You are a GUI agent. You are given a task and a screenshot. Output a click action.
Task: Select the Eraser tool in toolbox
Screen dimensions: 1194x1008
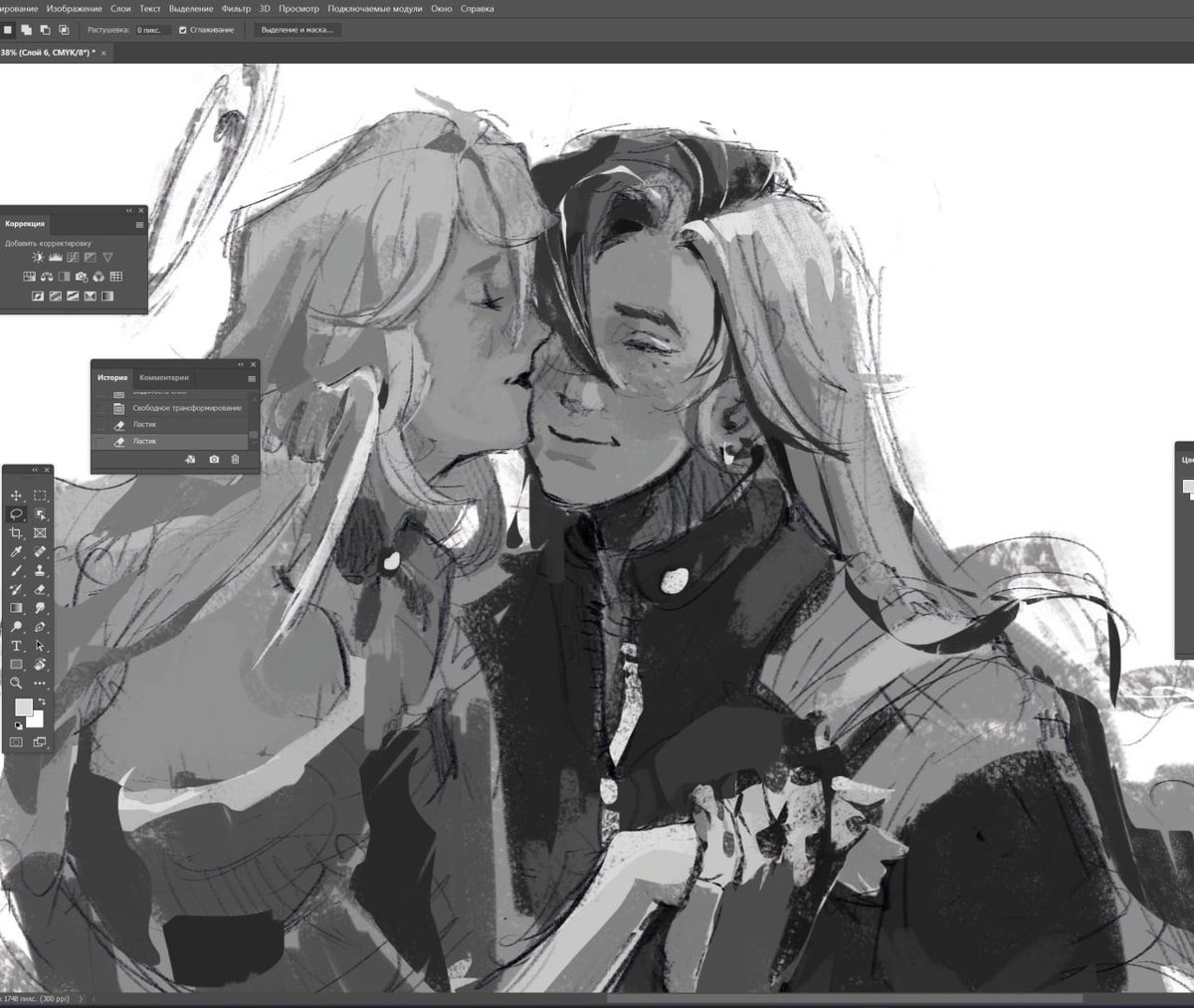(40, 589)
